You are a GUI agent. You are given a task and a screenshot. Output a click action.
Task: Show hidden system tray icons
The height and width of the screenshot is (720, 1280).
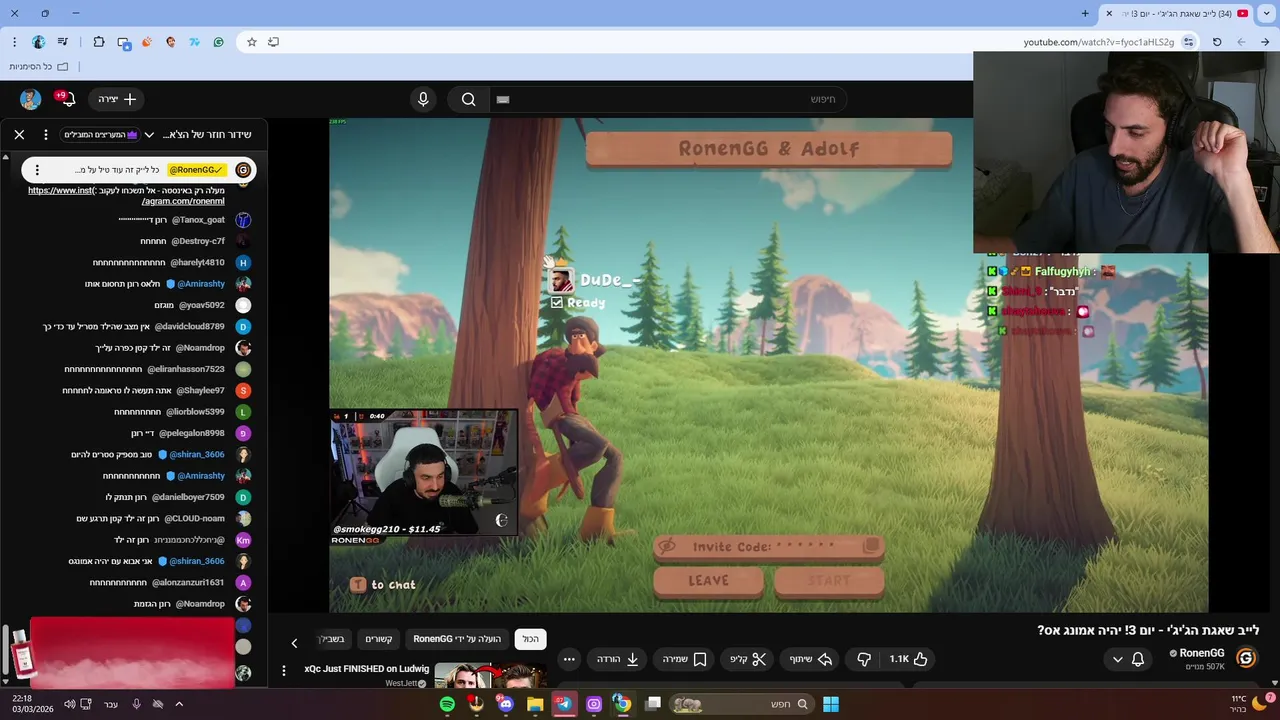(x=179, y=704)
